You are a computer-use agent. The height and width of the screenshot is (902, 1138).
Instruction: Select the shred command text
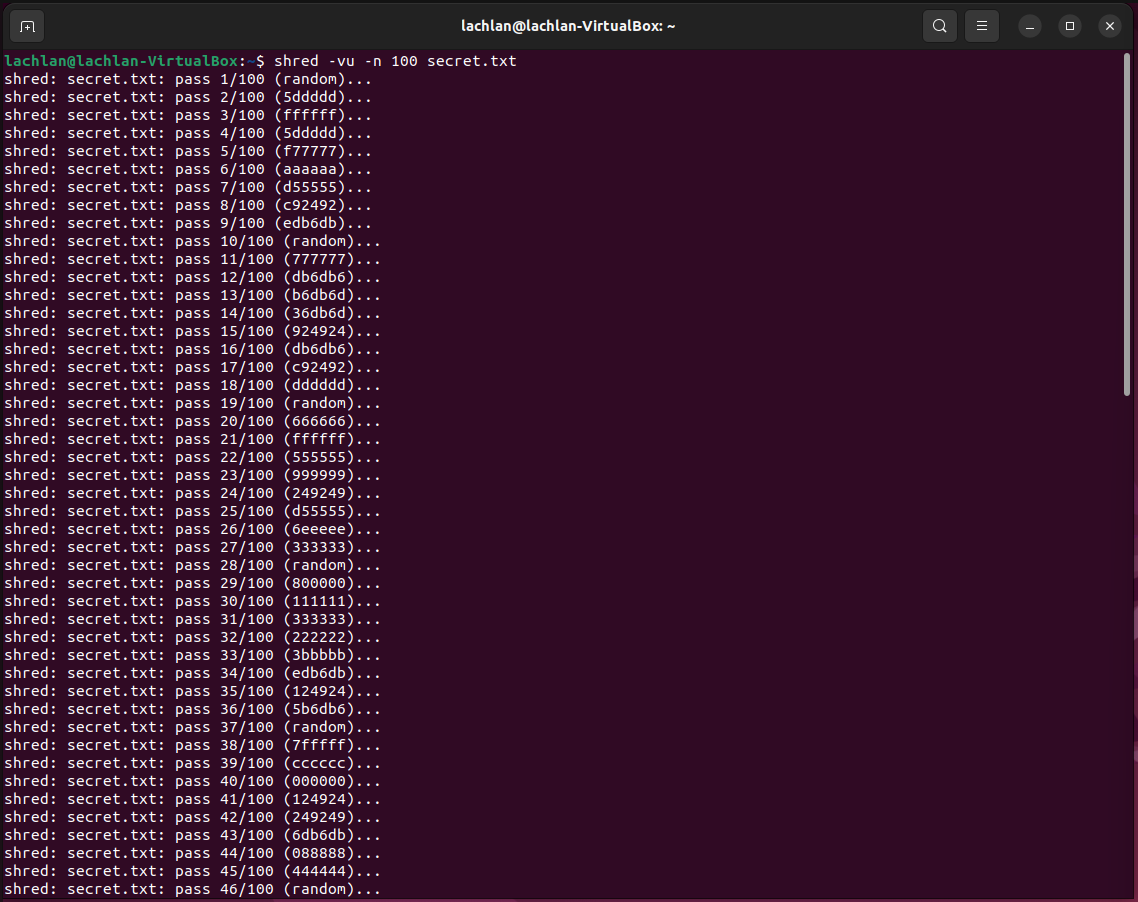tap(296, 61)
